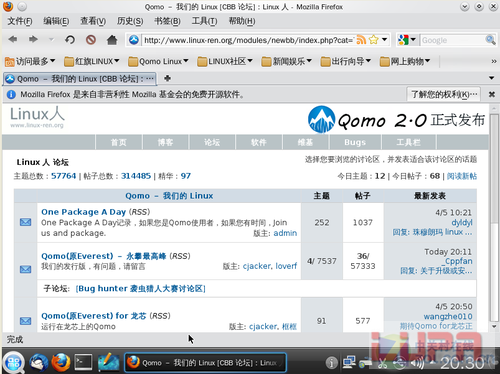Open the 论坛 navigation tab

212,142
